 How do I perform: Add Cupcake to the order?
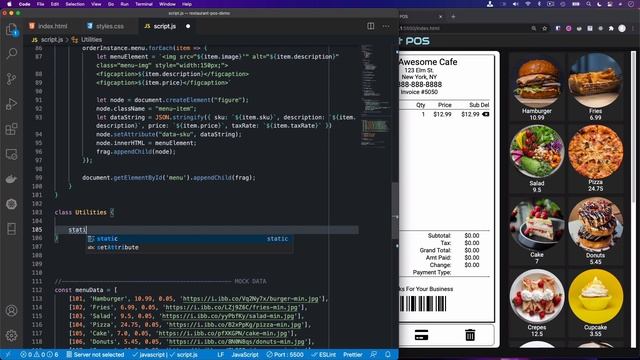coord(596,303)
